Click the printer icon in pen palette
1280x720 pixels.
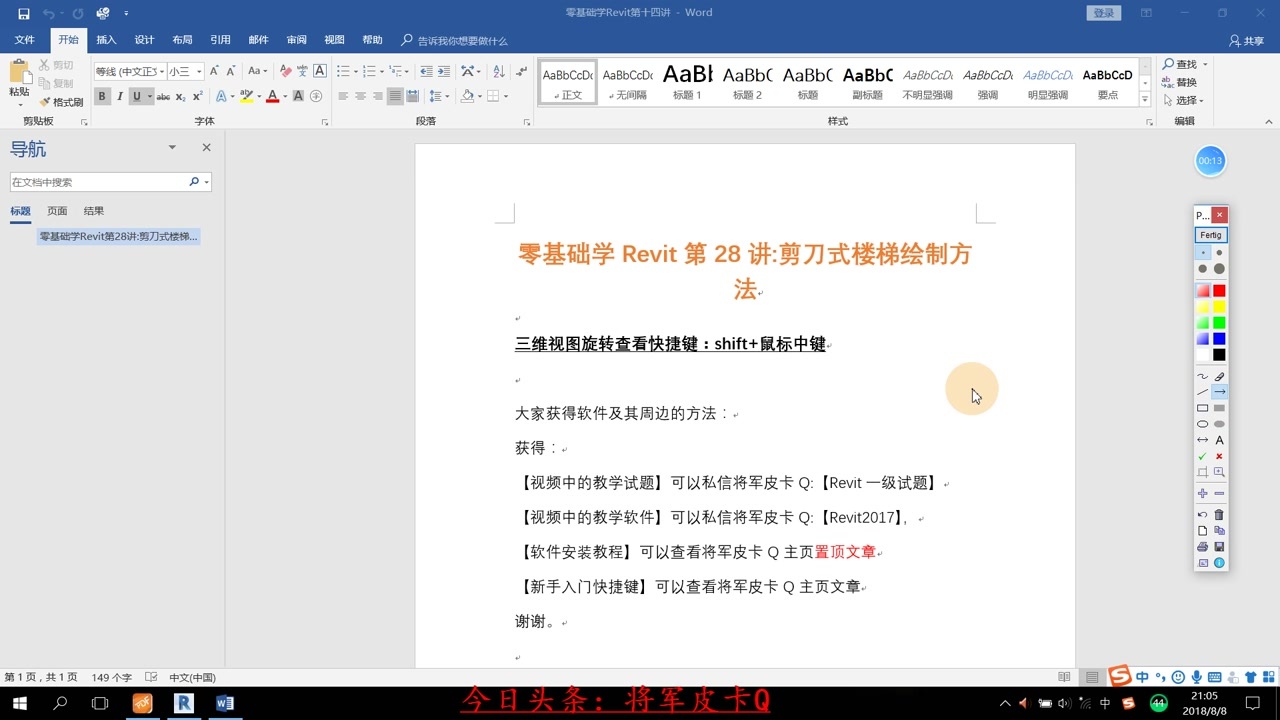[x=1203, y=547]
